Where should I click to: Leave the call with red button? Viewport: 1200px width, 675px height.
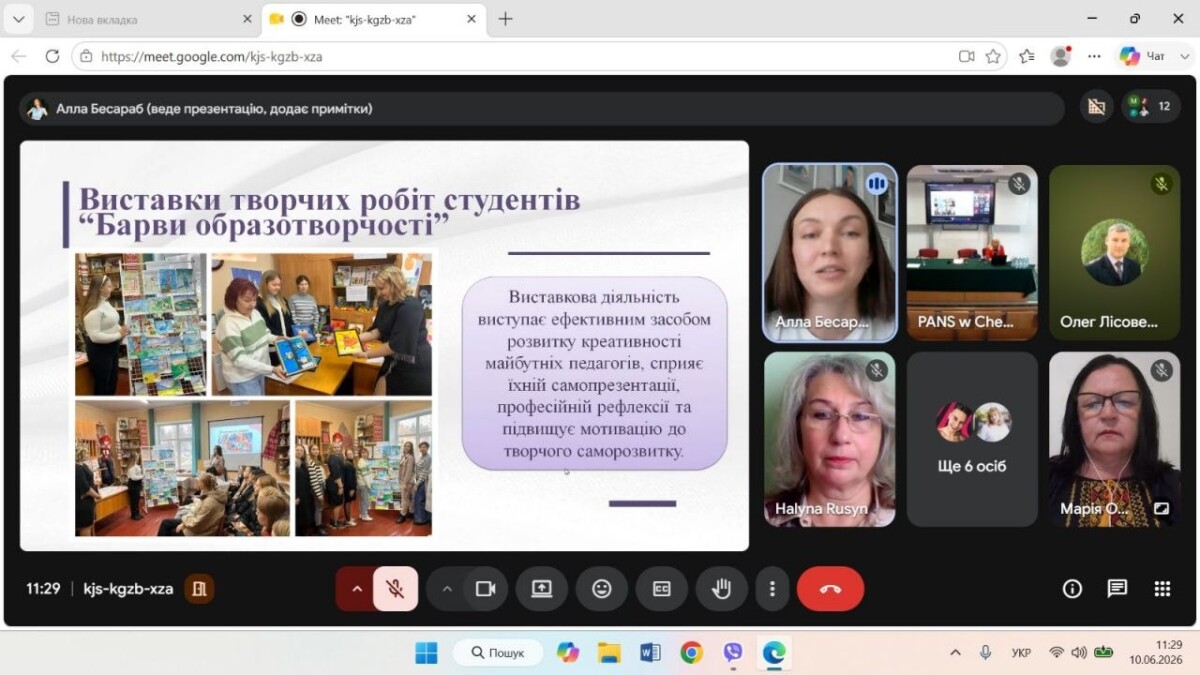click(x=830, y=589)
